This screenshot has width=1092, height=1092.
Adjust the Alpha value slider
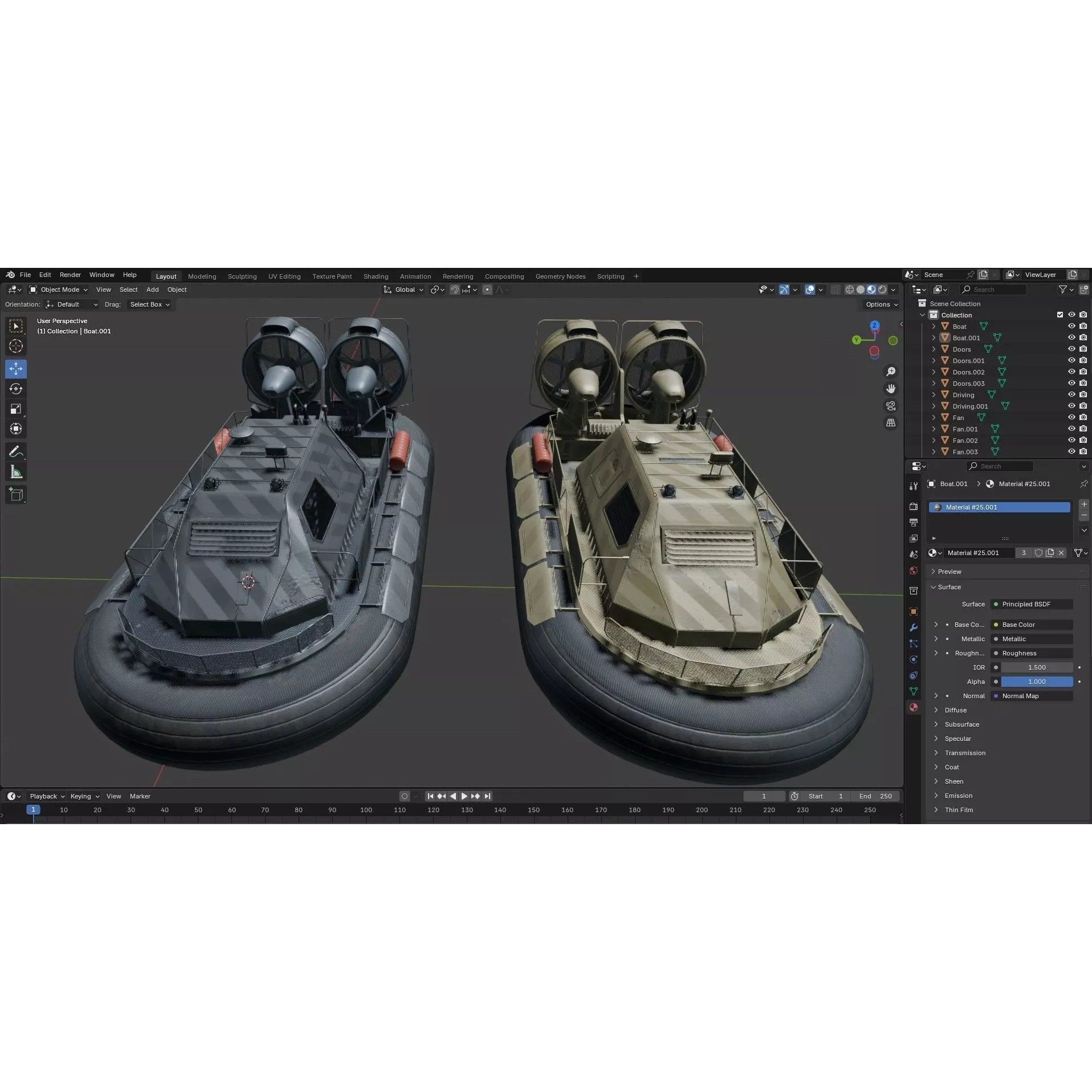[x=1036, y=682]
